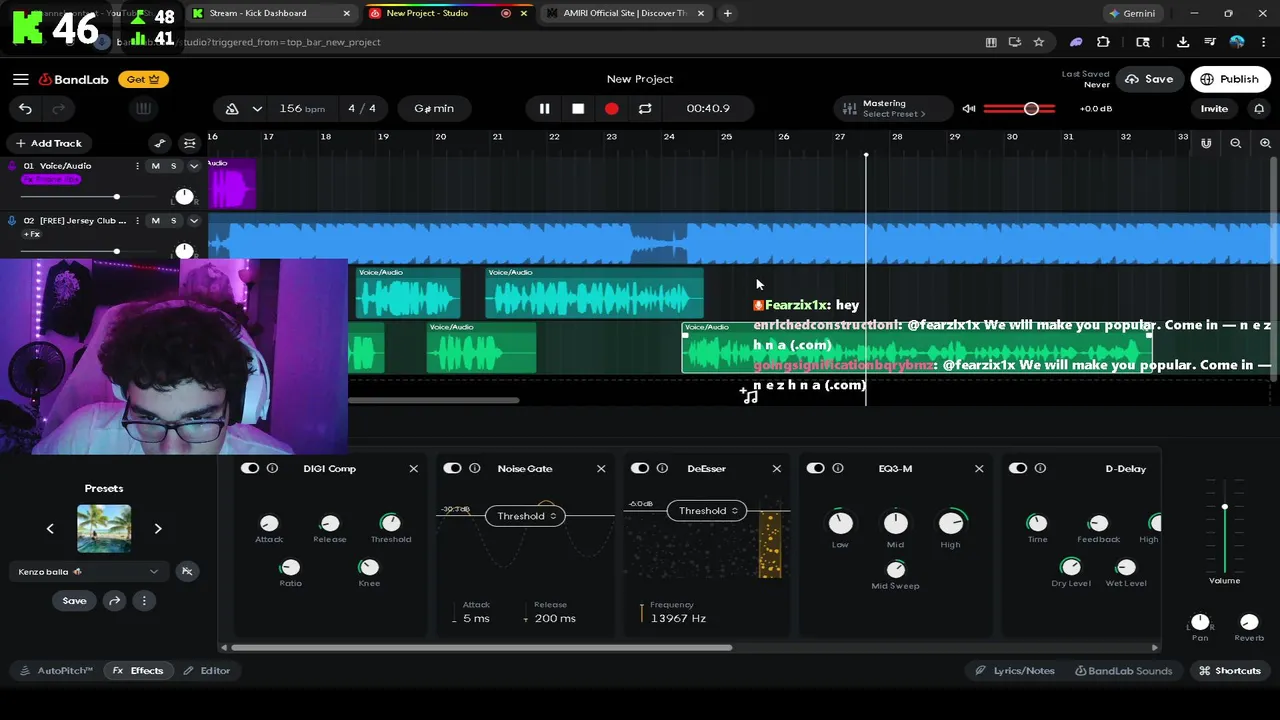
Task: Open Noise Gate Threshold selector
Action: 525,516
